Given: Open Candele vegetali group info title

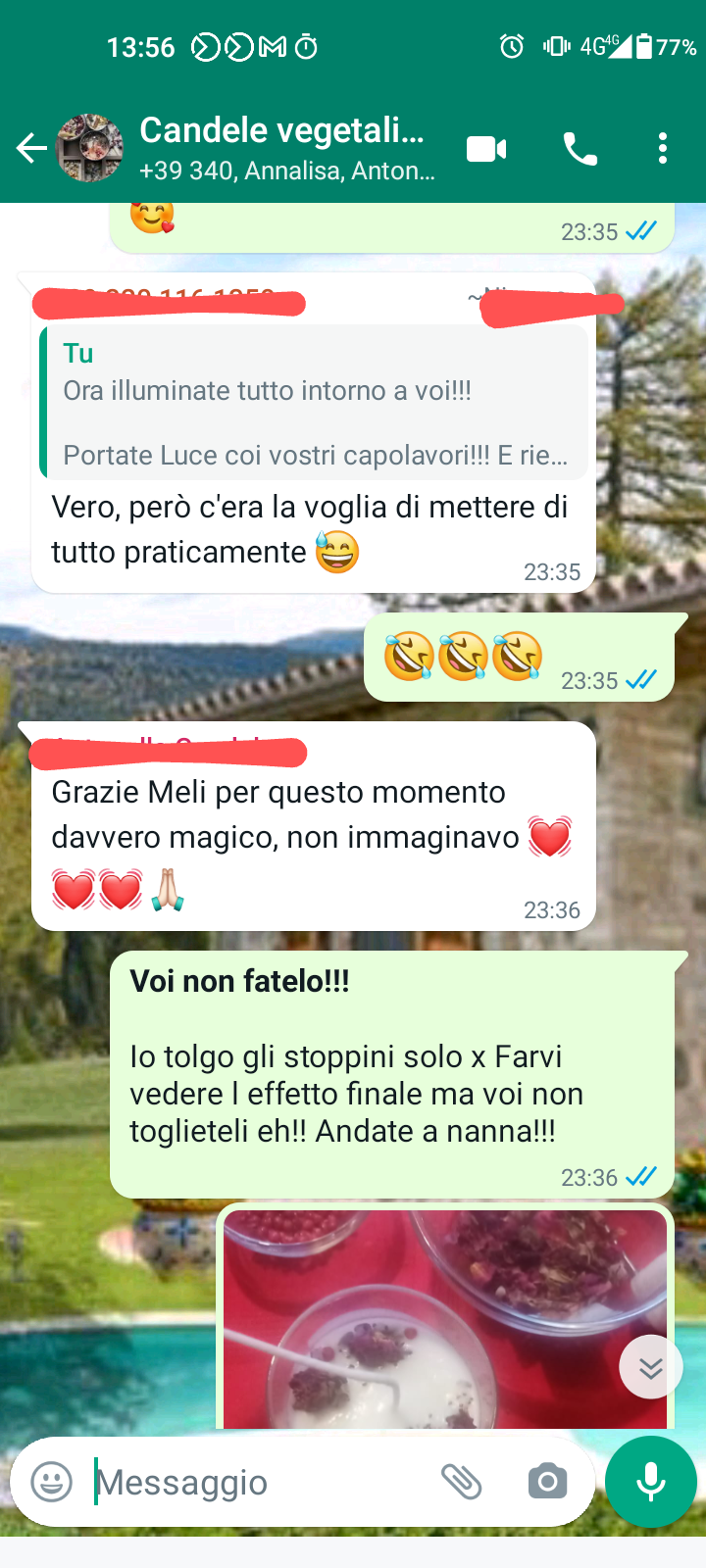Looking at the screenshot, I should click(x=282, y=130).
